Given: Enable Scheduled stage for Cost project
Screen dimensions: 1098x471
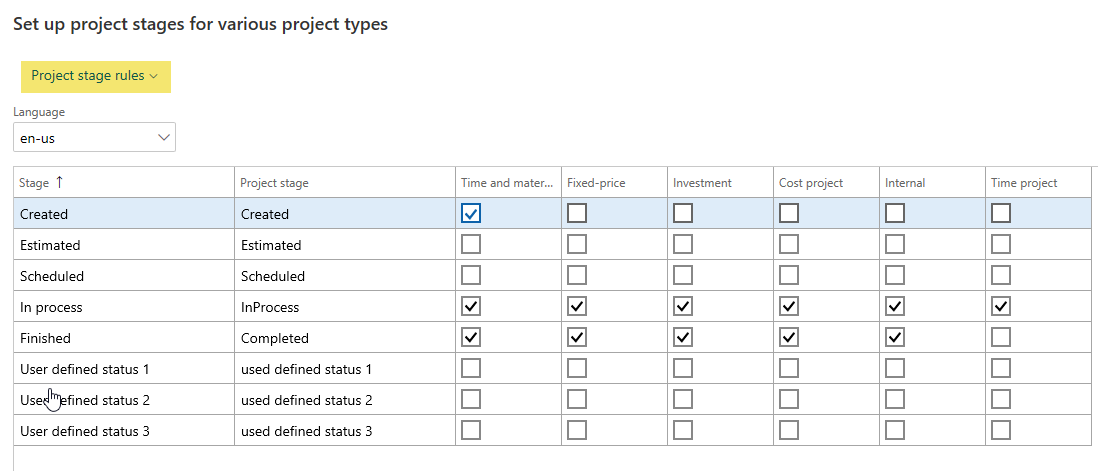Looking at the screenshot, I should pyautogui.click(x=789, y=276).
